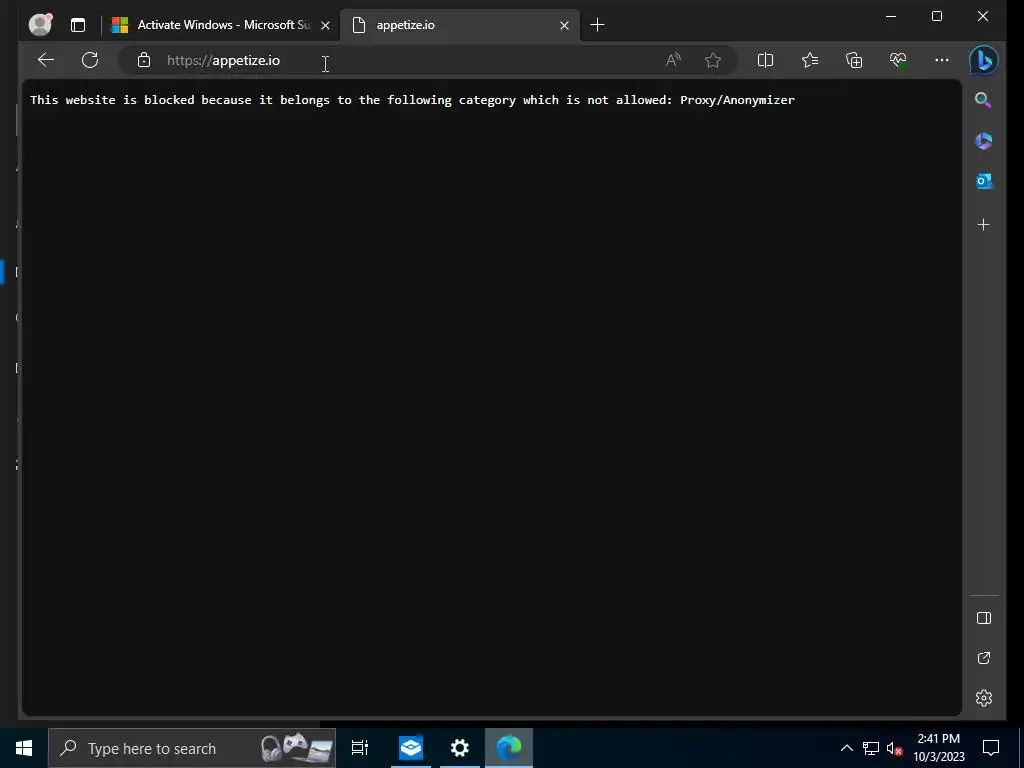Open Bing Copilot chat button
The image size is (1024, 768).
coord(984,61)
